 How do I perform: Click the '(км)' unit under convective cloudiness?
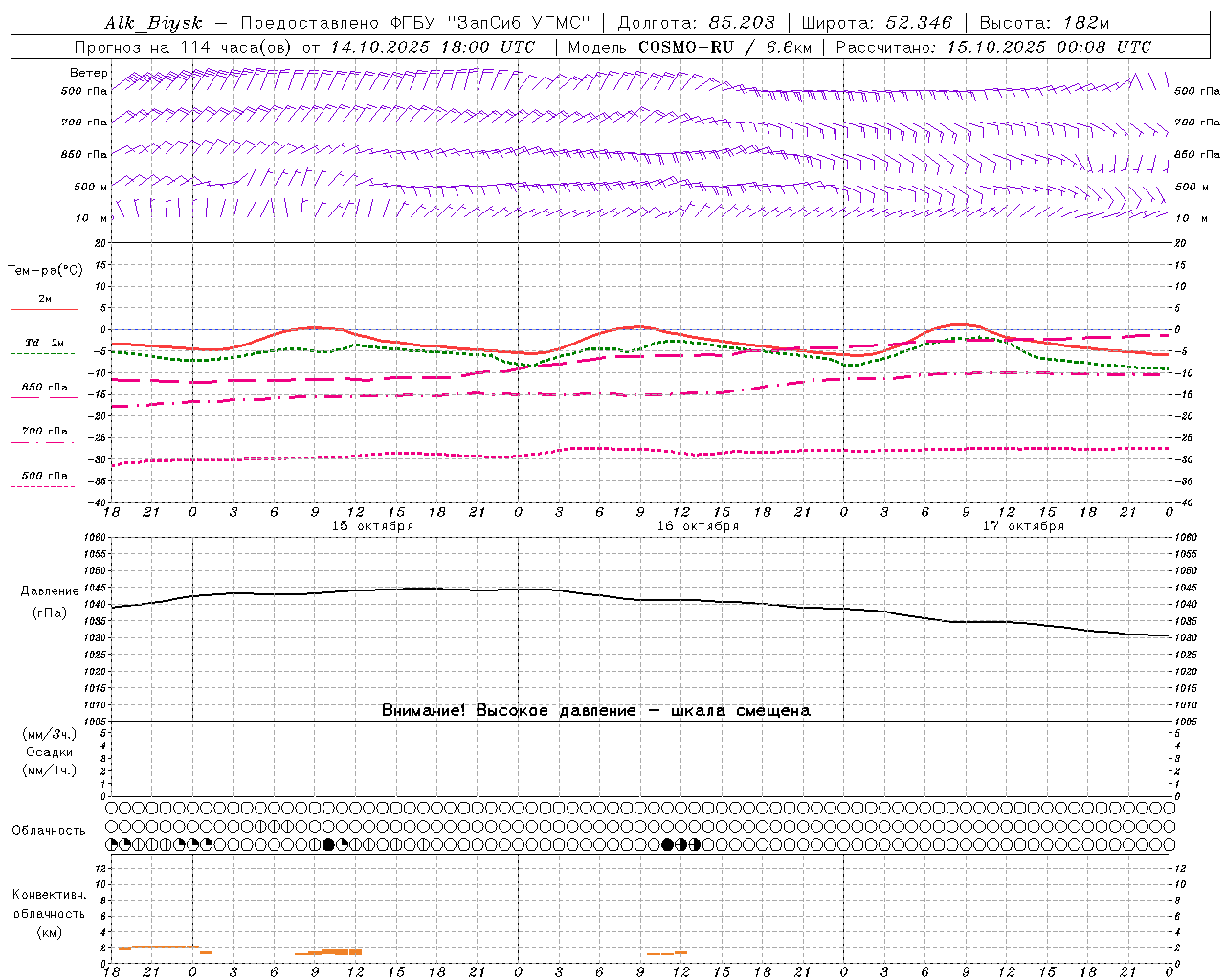point(50,932)
